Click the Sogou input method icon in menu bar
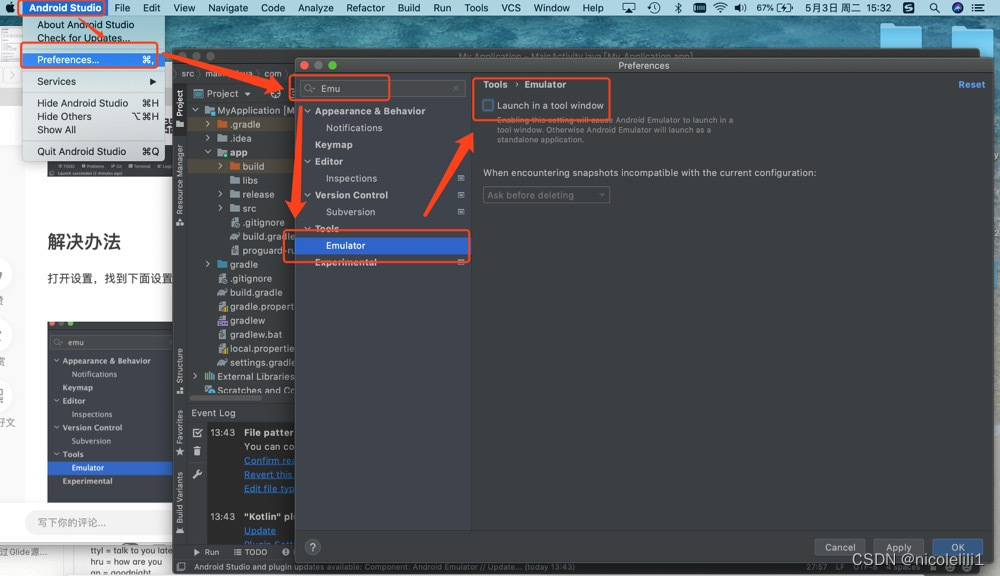 pyautogui.click(x=909, y=8)
